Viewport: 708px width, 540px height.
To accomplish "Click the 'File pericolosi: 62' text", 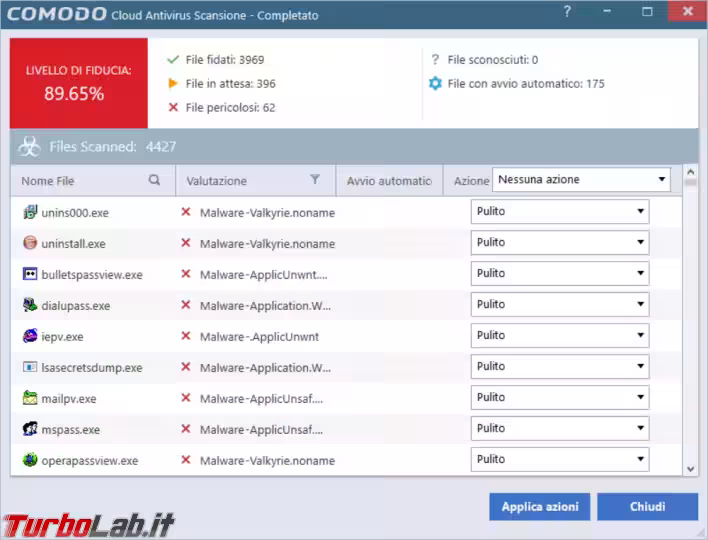I will [x=230, y=107].
